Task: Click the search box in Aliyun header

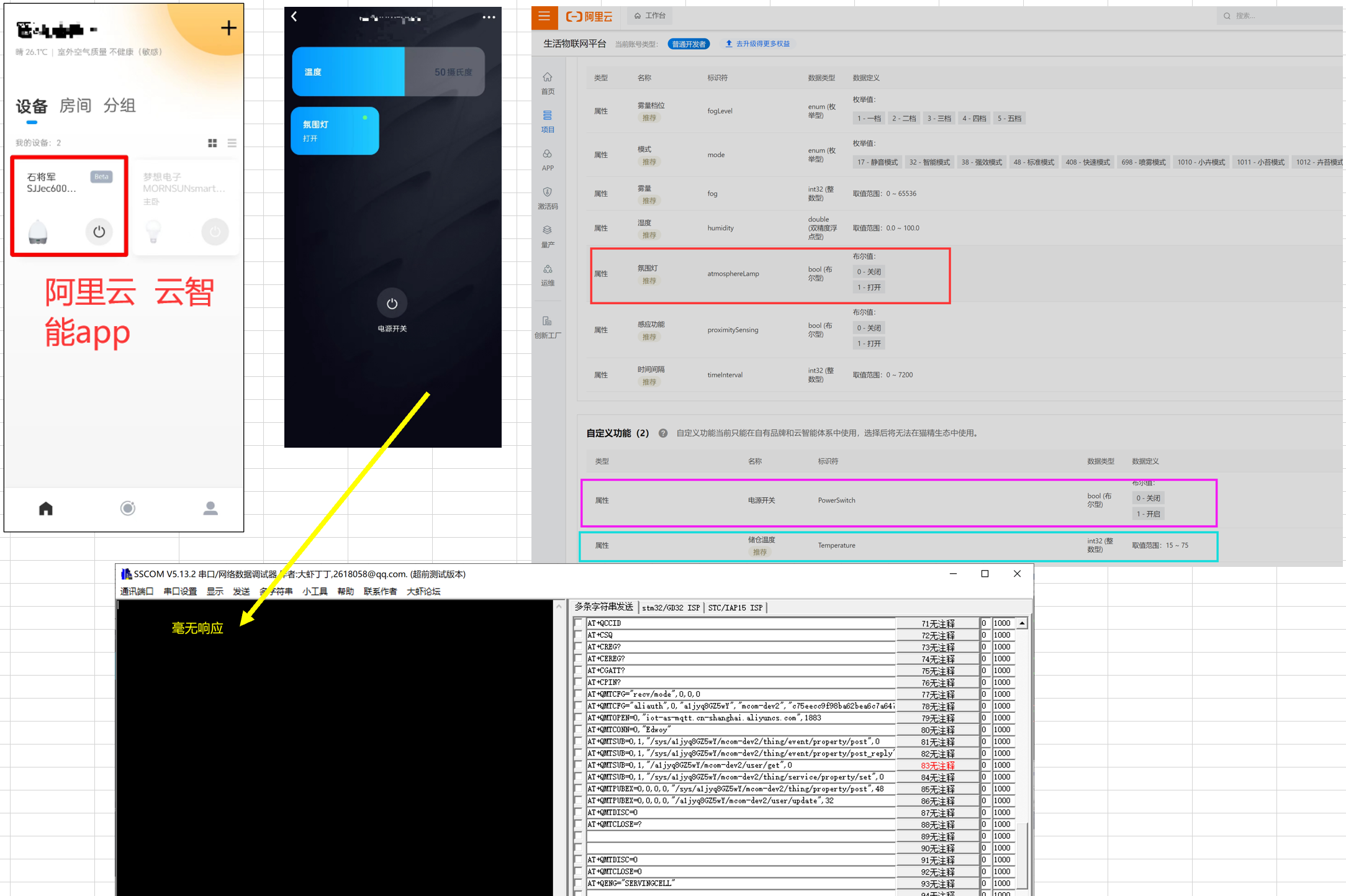Action: click(1279, 16)
